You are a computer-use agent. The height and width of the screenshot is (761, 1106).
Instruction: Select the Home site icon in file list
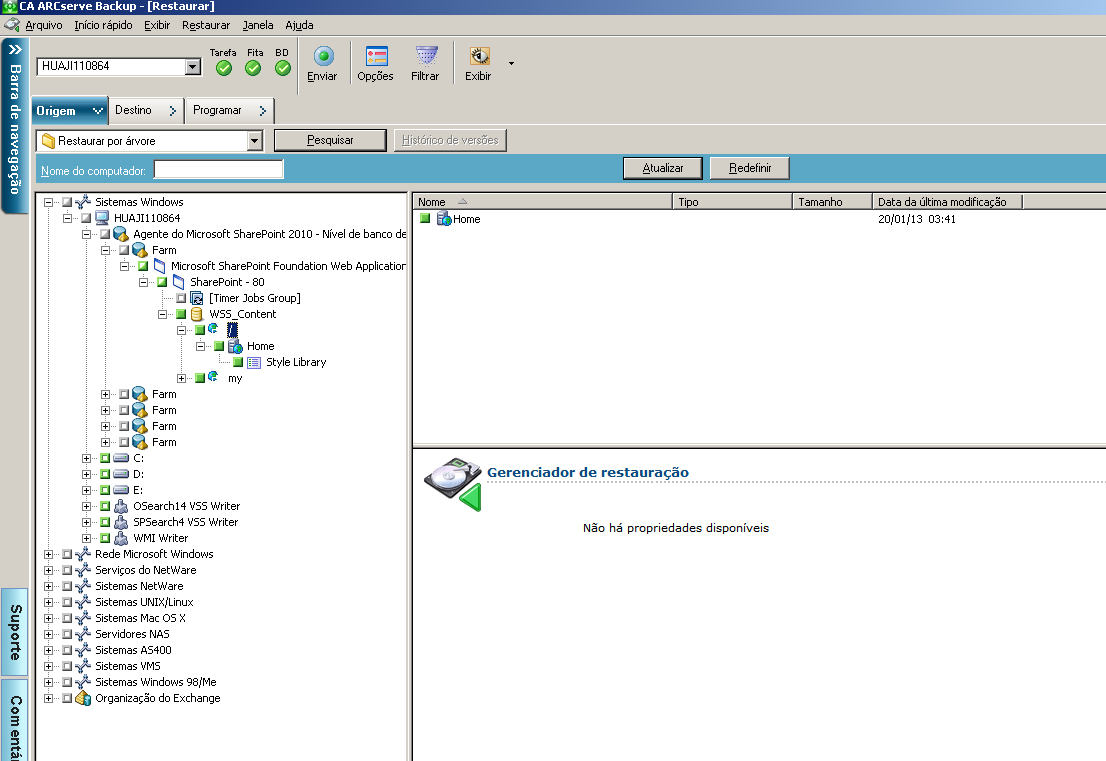click(444, 219)
